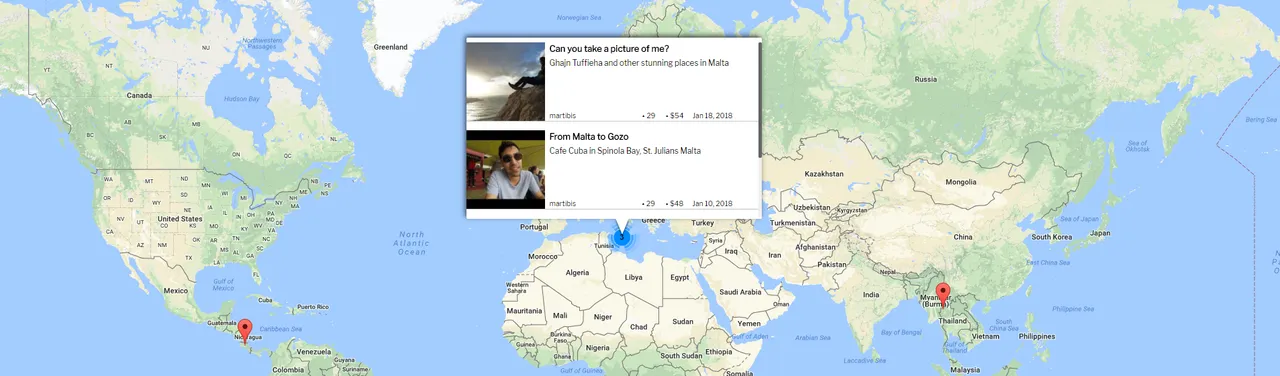1280x376 pixels.
Task: Click the 'Sudan' map label
Action: [683, 321]
